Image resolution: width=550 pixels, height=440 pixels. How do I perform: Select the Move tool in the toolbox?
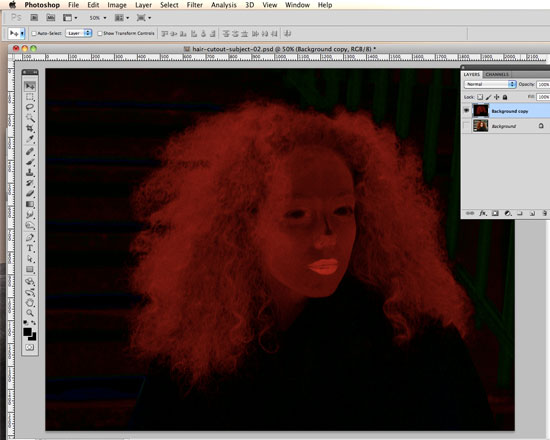[x=30, y=86]
